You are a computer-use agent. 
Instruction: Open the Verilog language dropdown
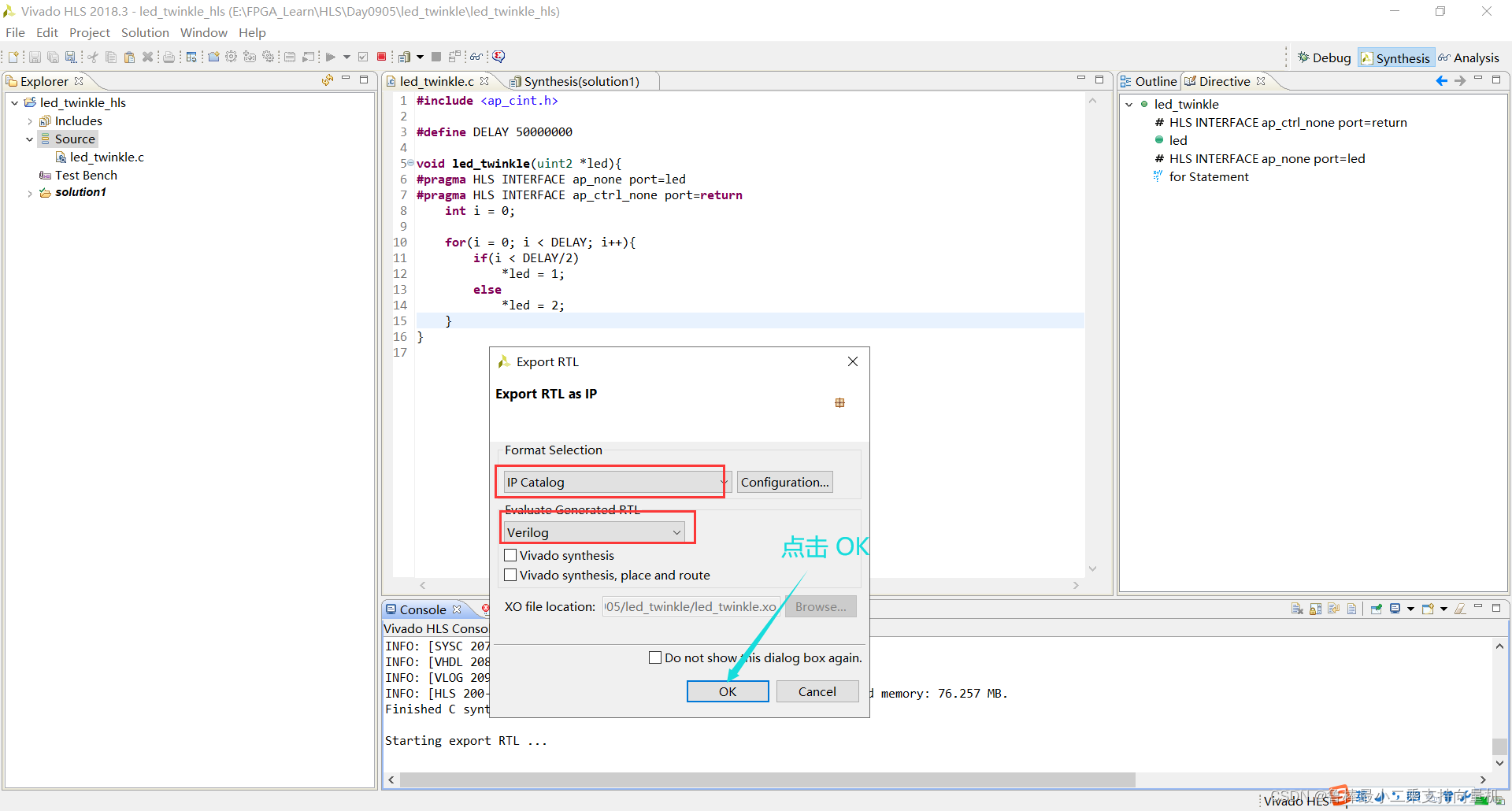tap(594, 532)
